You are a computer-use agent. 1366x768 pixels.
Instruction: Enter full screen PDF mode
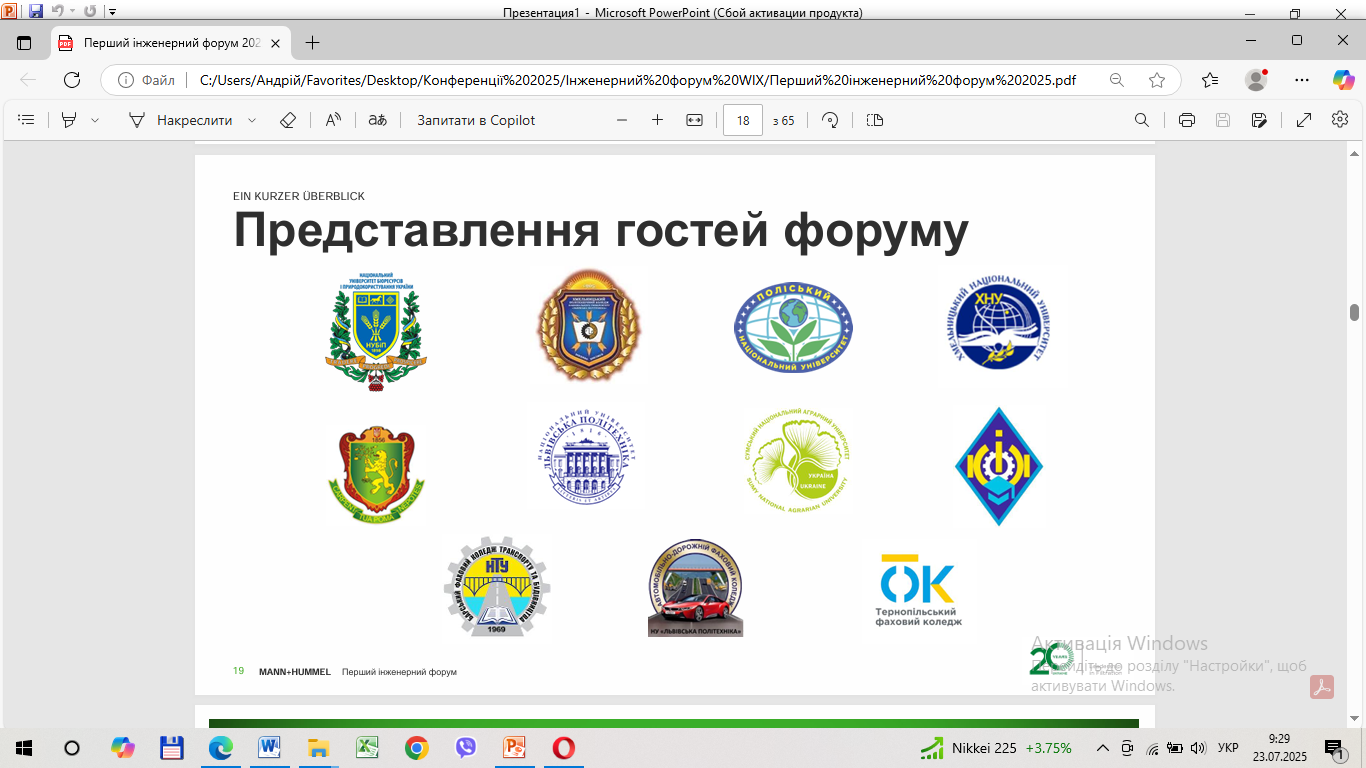click(x=1304, y=120)
